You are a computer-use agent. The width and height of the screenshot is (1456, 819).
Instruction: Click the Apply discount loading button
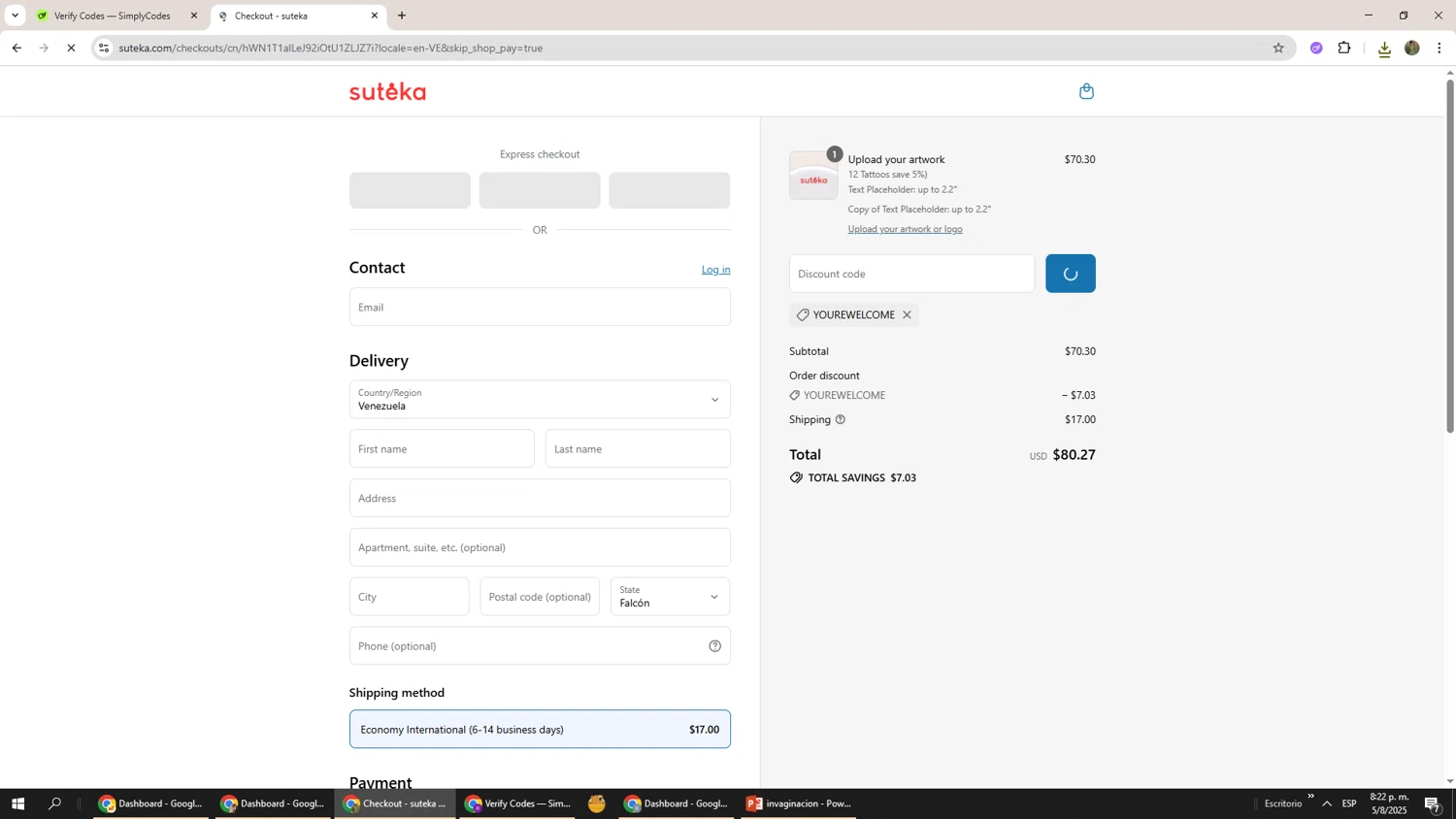[1070, 274]
